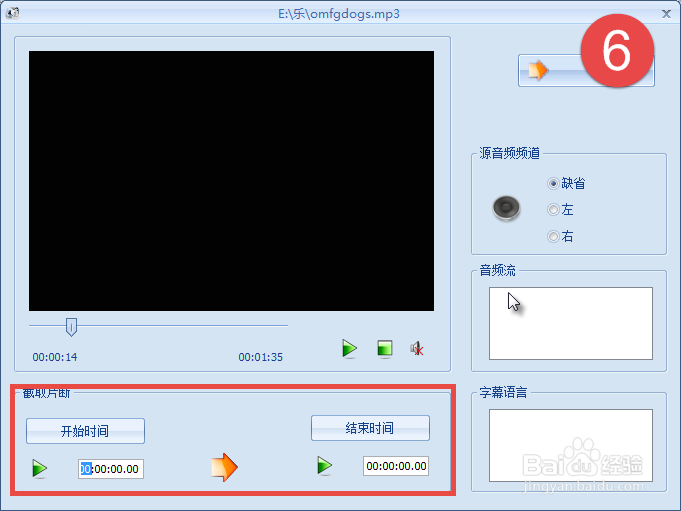This screenshot has height=511, width=681.
Task: Click the speaker icon in 源音频频道
Action: 506,208
